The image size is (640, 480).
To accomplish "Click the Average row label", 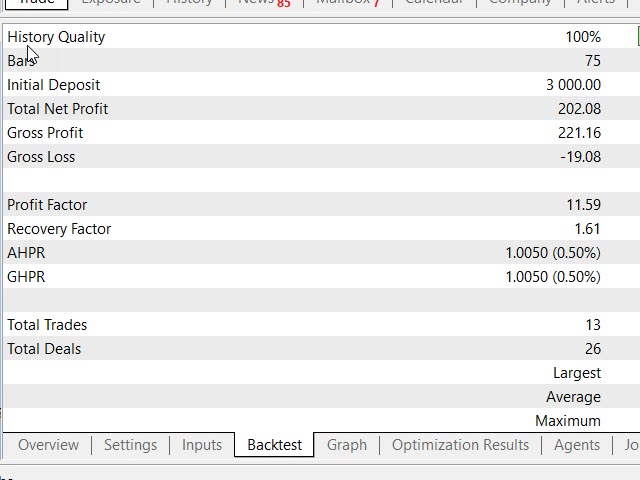I will click(x=573, y=397).
